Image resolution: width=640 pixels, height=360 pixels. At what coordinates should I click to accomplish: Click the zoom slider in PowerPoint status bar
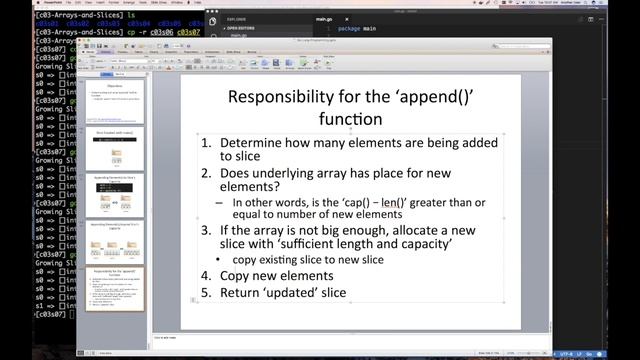(x=529, y=353)
